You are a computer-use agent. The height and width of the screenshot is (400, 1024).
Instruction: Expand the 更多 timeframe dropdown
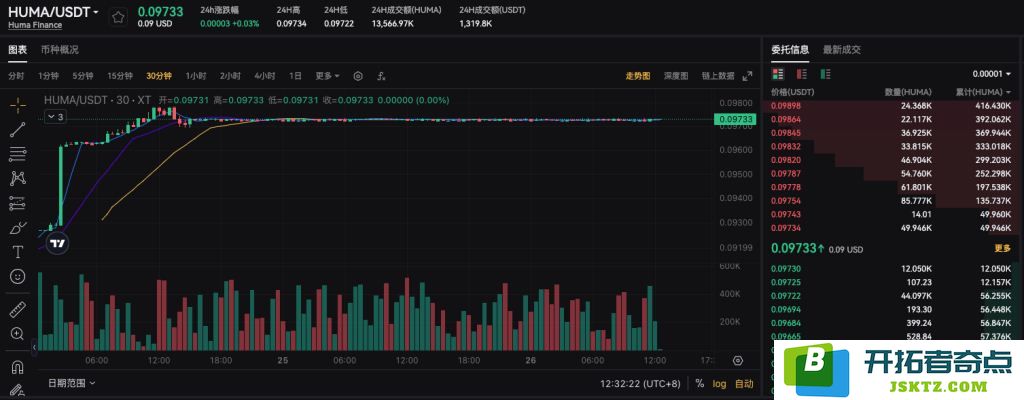(x=327, y=76)
